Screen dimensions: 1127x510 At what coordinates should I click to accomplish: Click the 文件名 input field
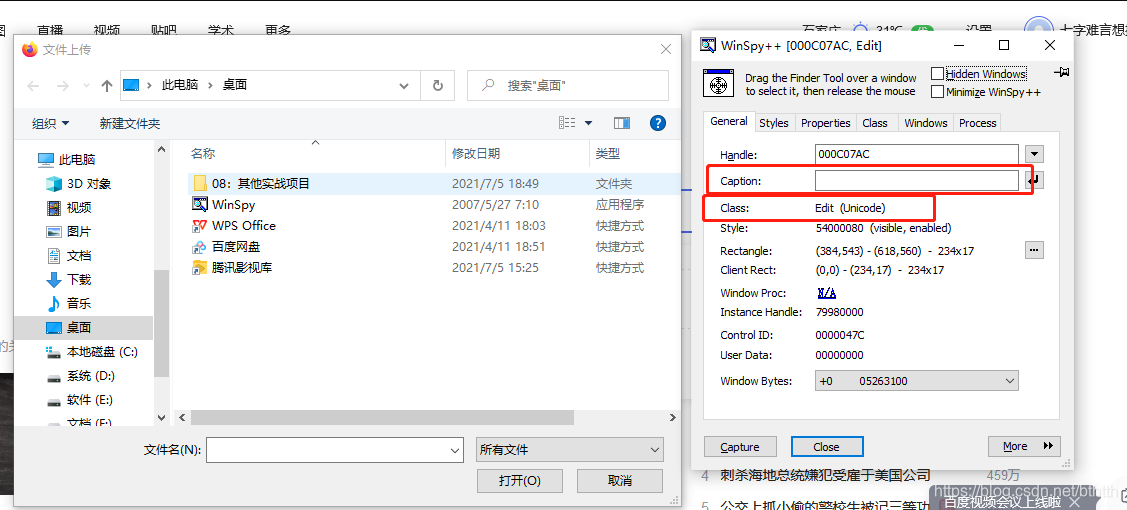click(x=327, y=450)
